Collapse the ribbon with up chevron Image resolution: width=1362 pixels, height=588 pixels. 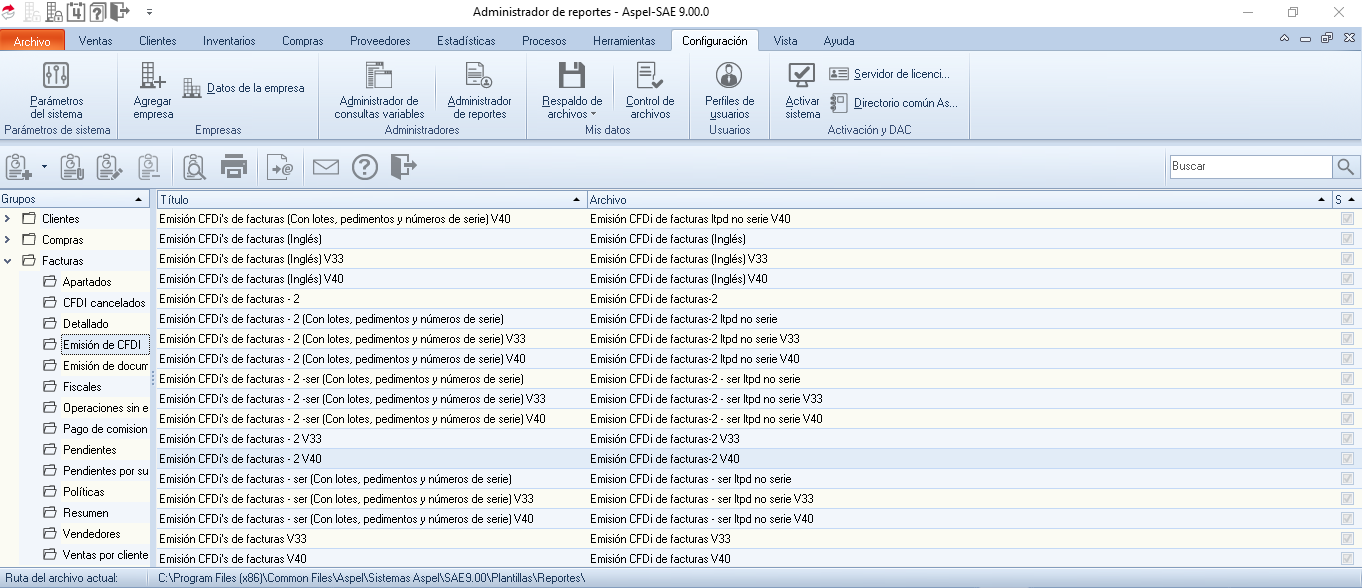[x=1285, y=39]
